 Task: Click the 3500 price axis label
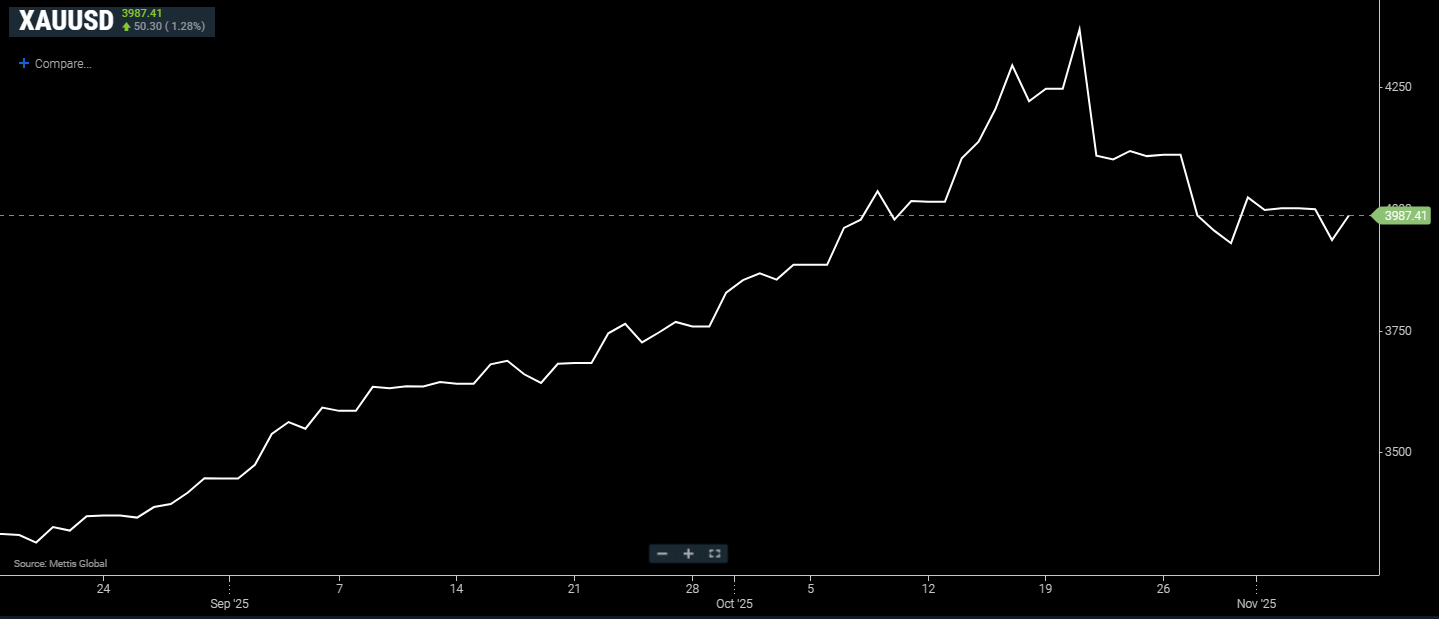[1397, 452]
